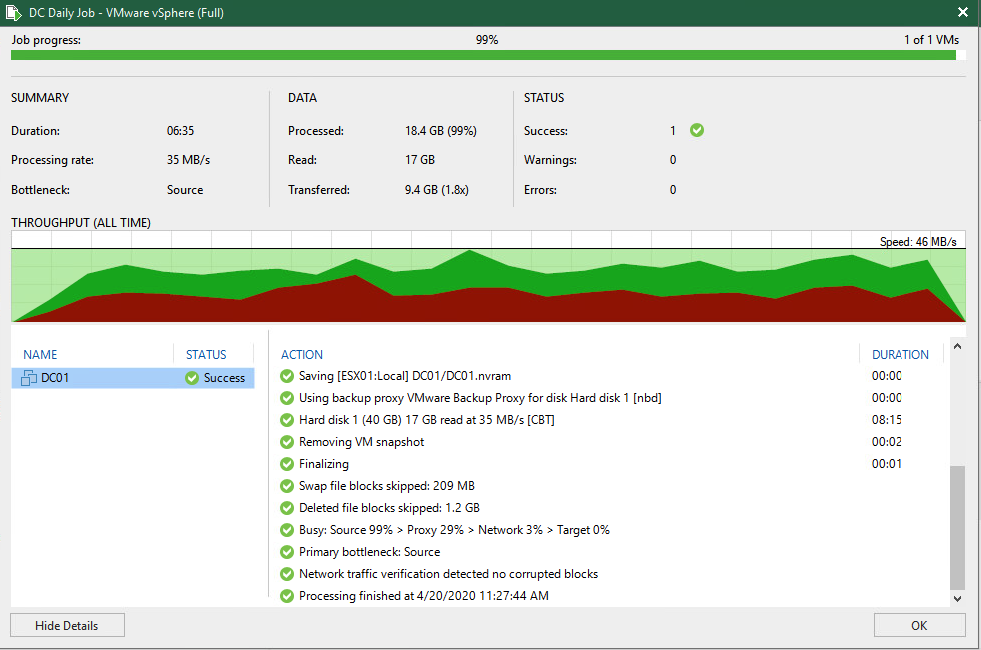Click the 99% job progress text
The image size is (981, 650).
[x=487, y=40]
